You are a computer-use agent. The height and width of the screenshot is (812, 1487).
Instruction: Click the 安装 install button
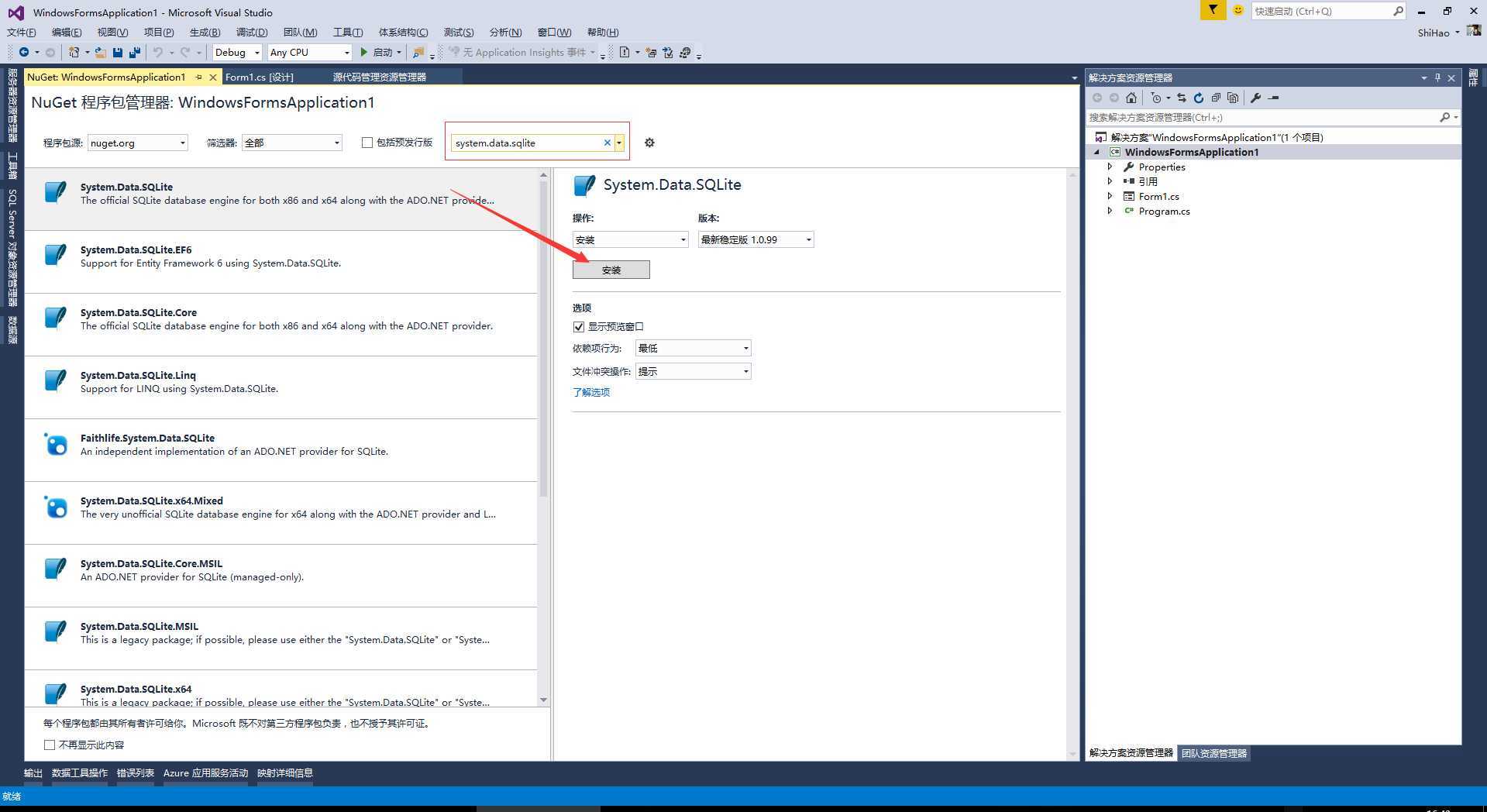tap(611, 270)
